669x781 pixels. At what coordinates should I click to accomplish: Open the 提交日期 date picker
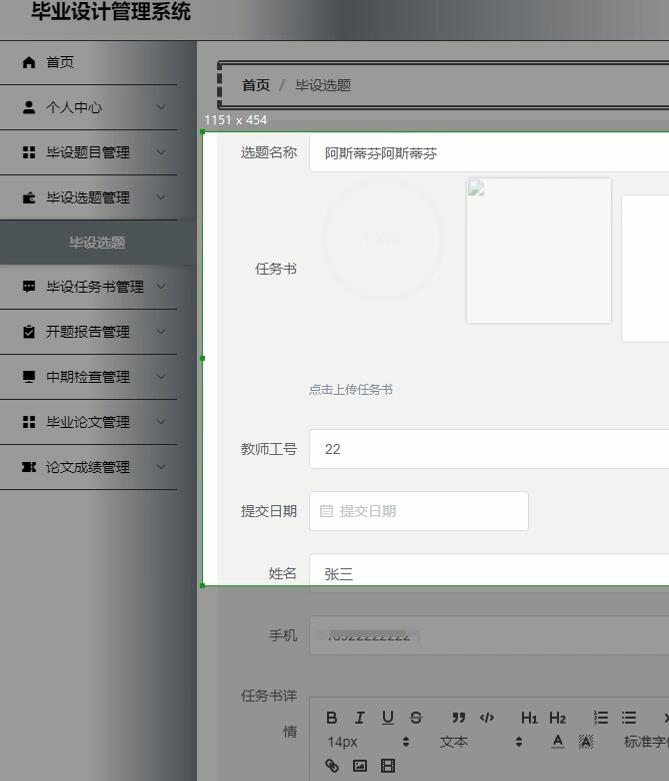click(x=418, y=511)
